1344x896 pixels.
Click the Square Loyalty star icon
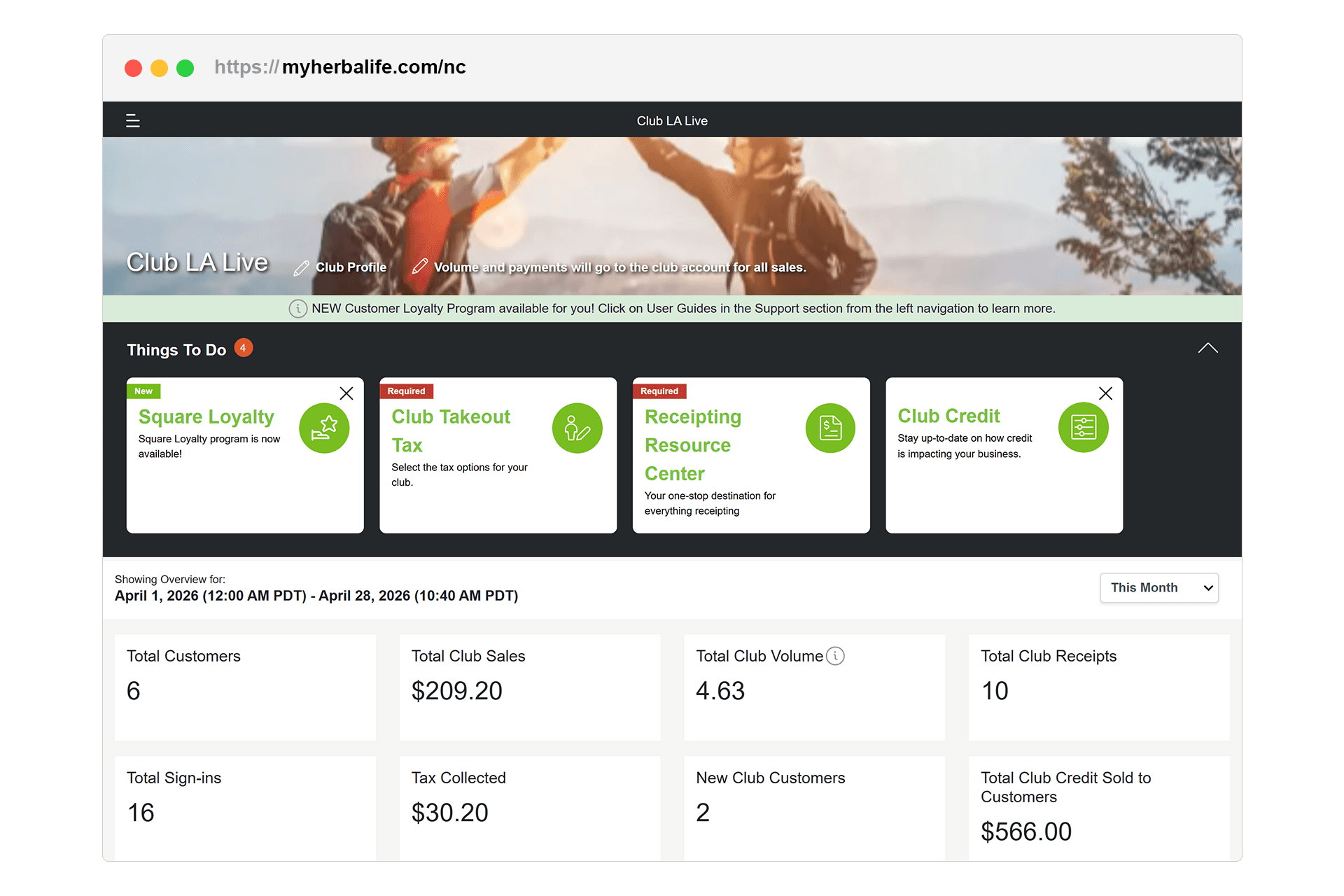pyautogui.click(x=324, y=428)
